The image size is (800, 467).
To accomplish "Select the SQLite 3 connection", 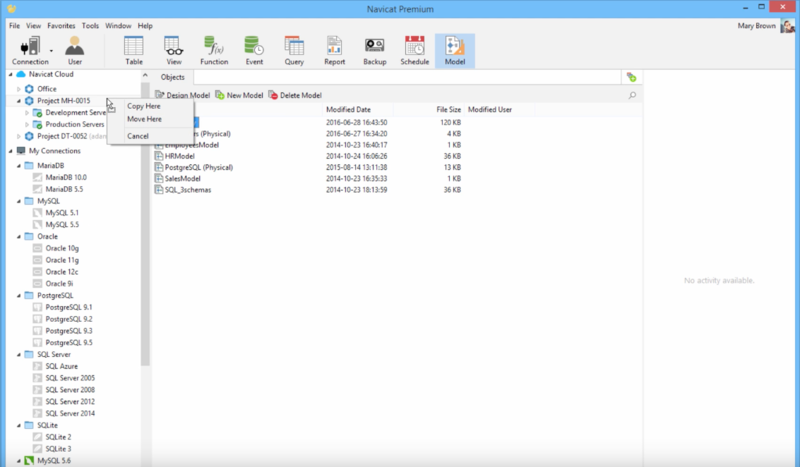I will pos(58,449).
